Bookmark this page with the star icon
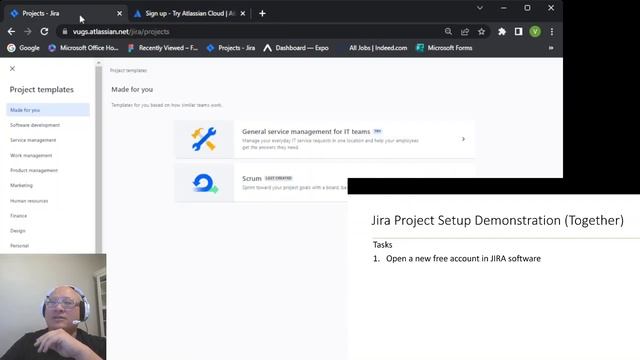The height and width of the screenshot is (360, 640). pos(482,31)
